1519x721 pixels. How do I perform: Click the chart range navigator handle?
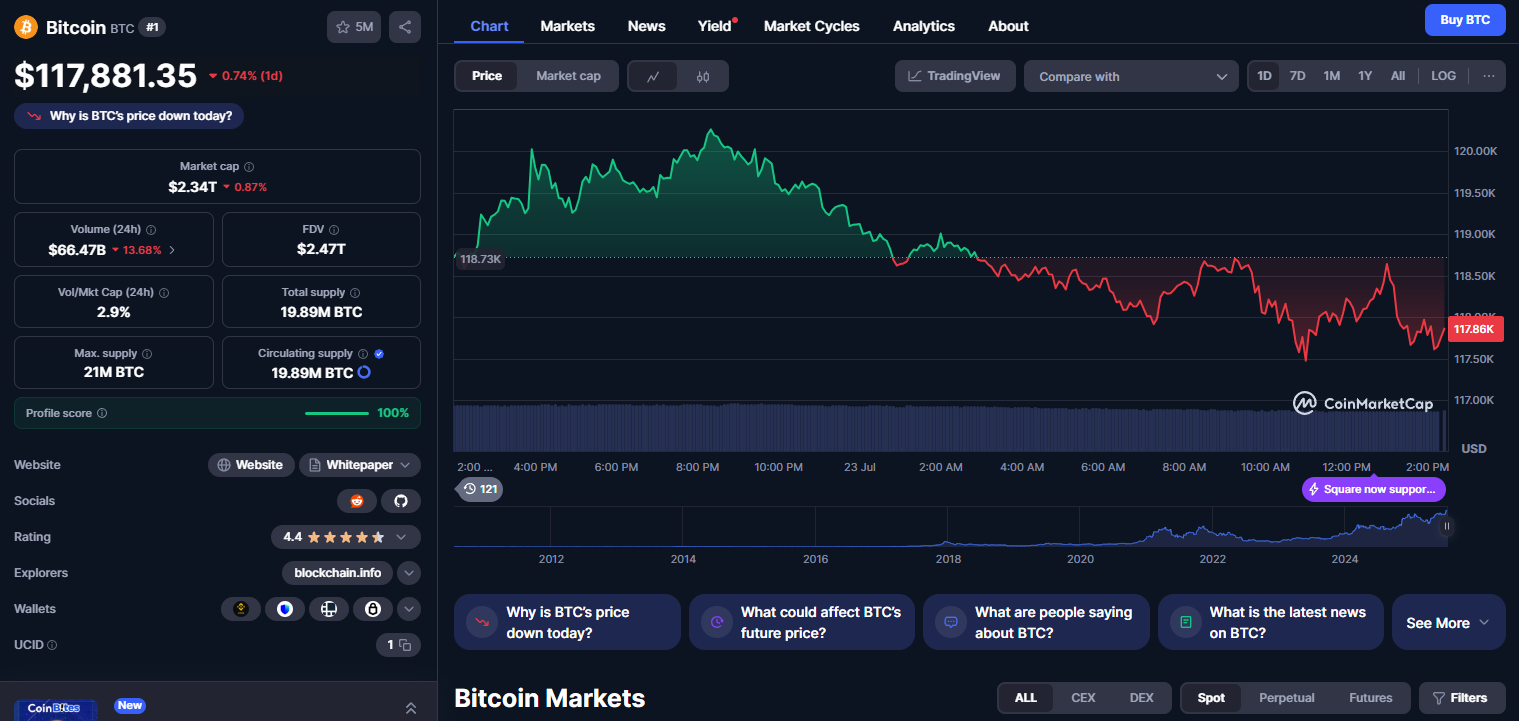pyautogui.click(x=1446, y=526)
